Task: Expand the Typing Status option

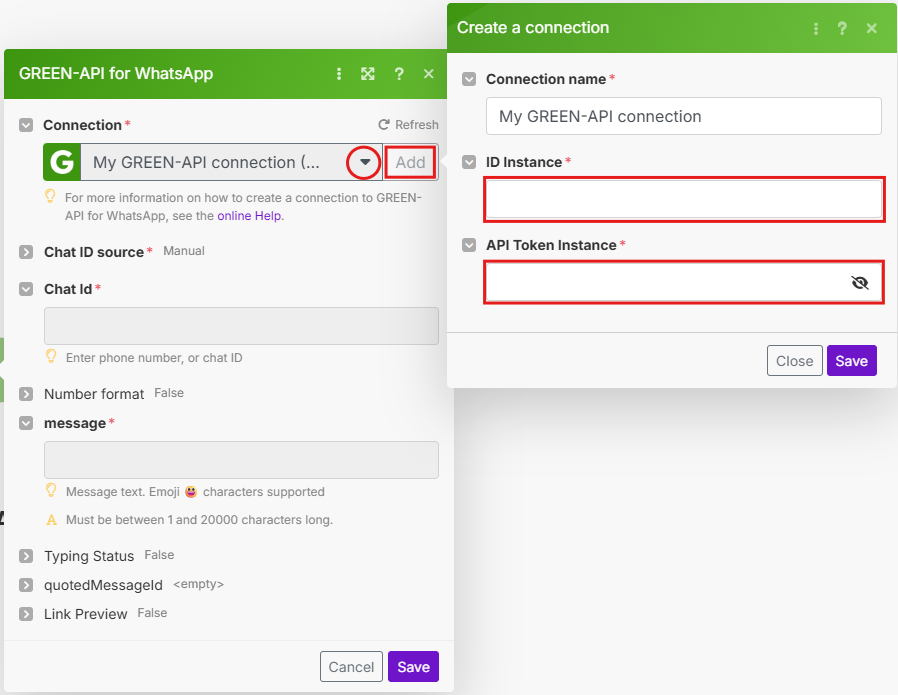Action: click(26, 556)
